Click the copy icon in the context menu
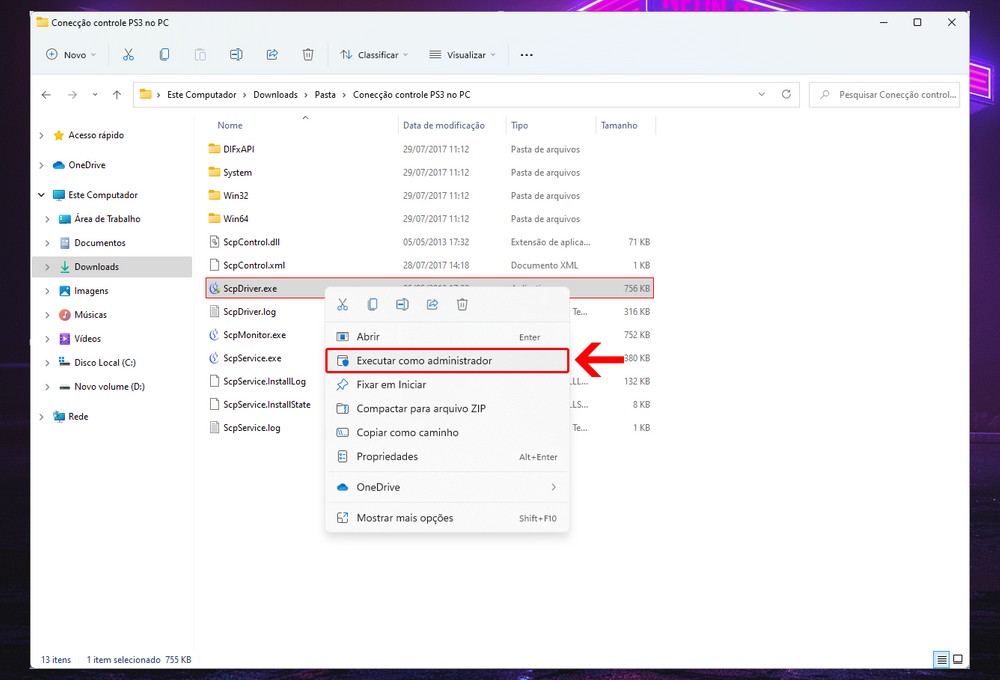 (372, 304)
